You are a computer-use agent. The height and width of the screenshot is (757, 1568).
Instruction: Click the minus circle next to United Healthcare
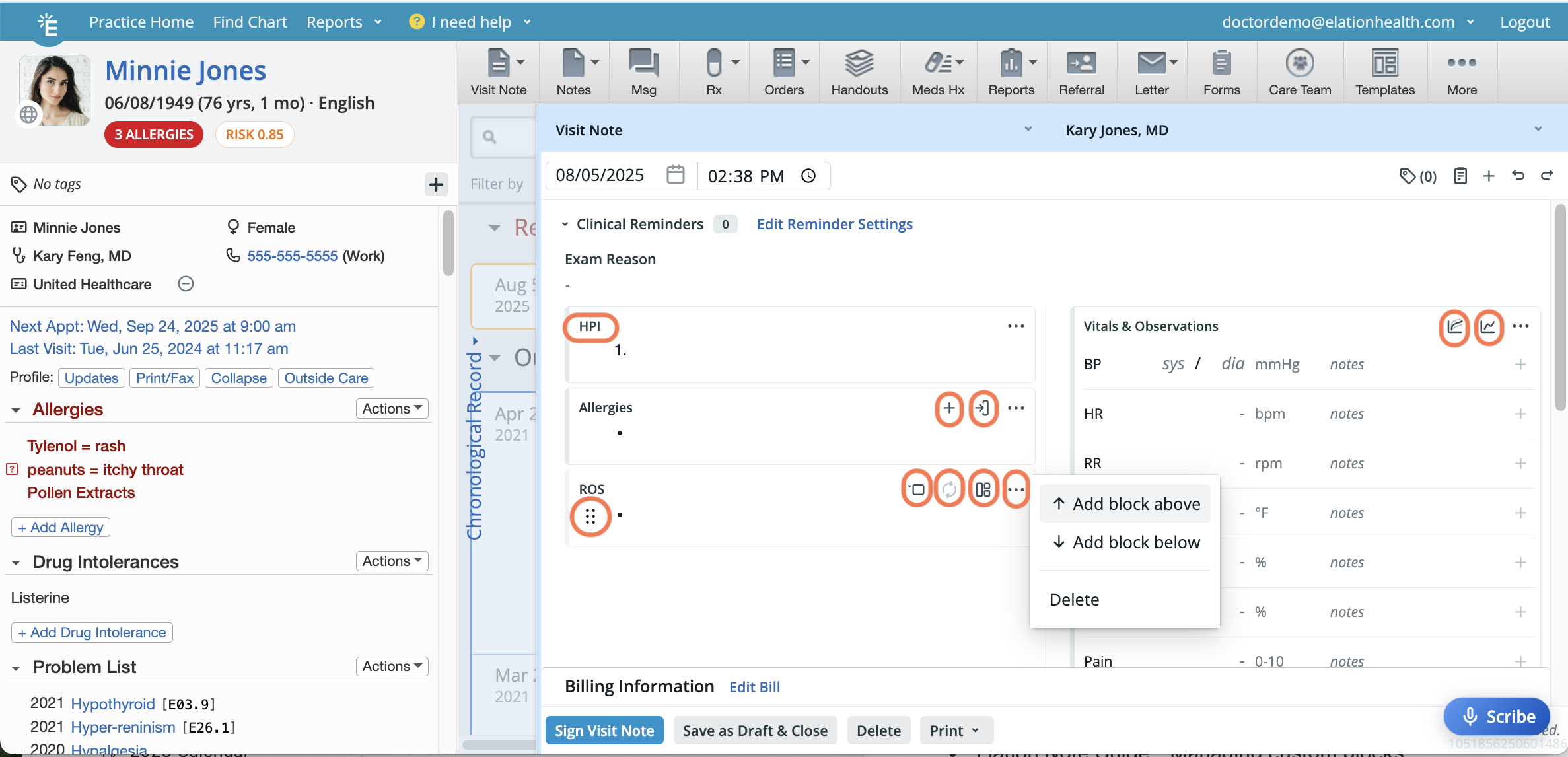(x=186, y=284)
